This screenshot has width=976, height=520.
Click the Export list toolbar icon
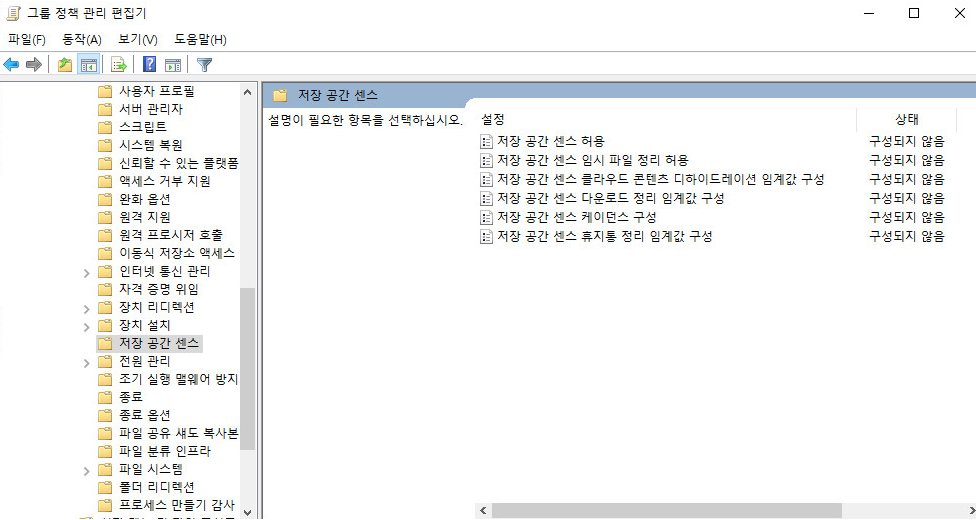119,64
